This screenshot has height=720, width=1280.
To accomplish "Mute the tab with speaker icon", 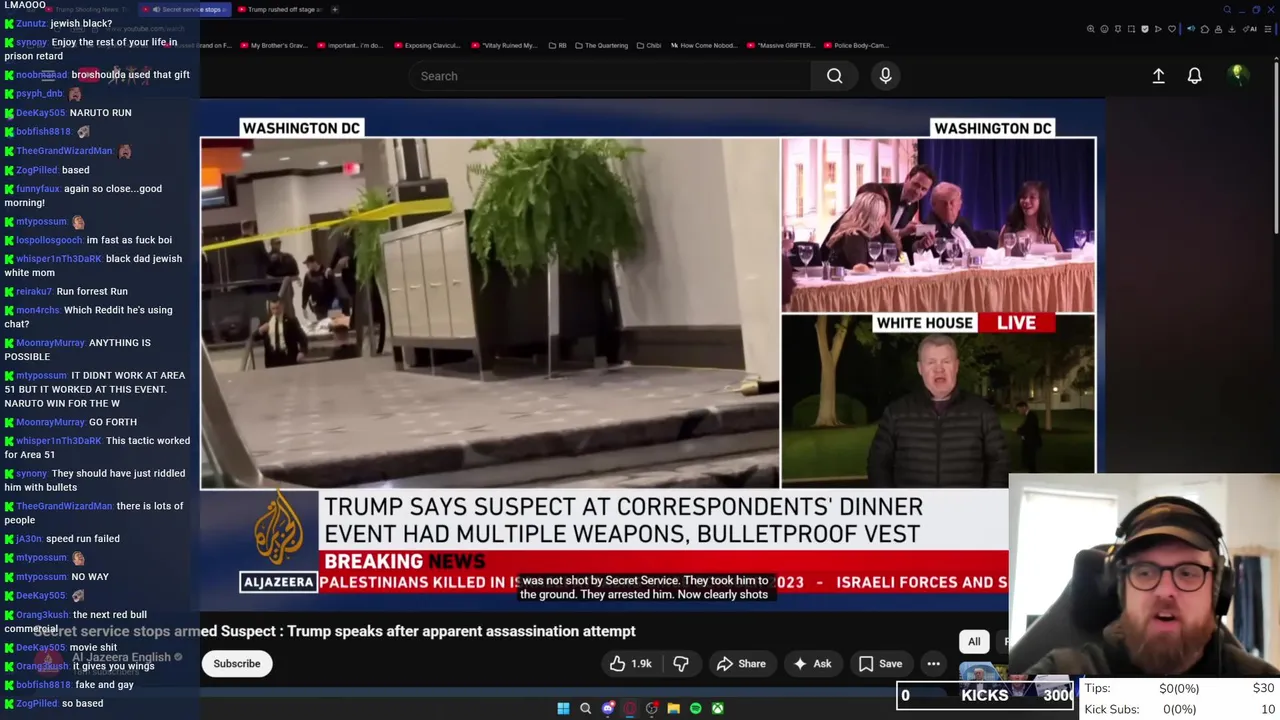I will point(1191,29).
